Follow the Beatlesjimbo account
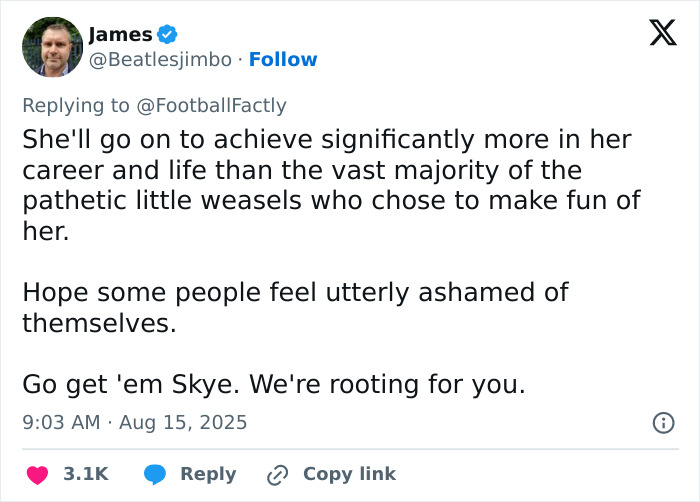 (x=283, y=60)
